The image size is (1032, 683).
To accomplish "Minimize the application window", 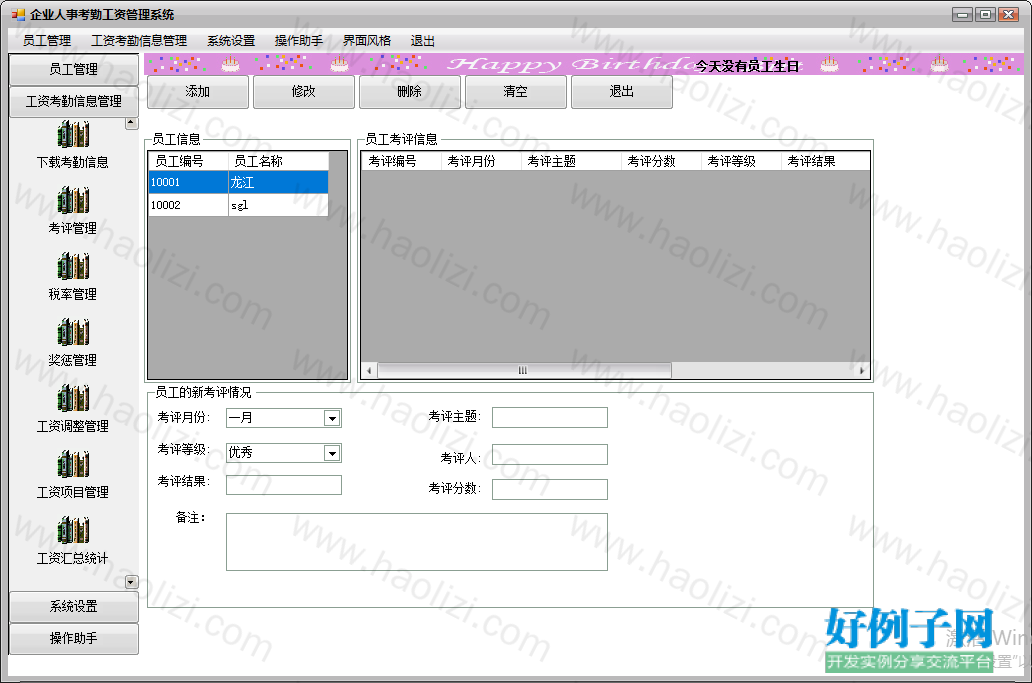I will pos(962,14).
